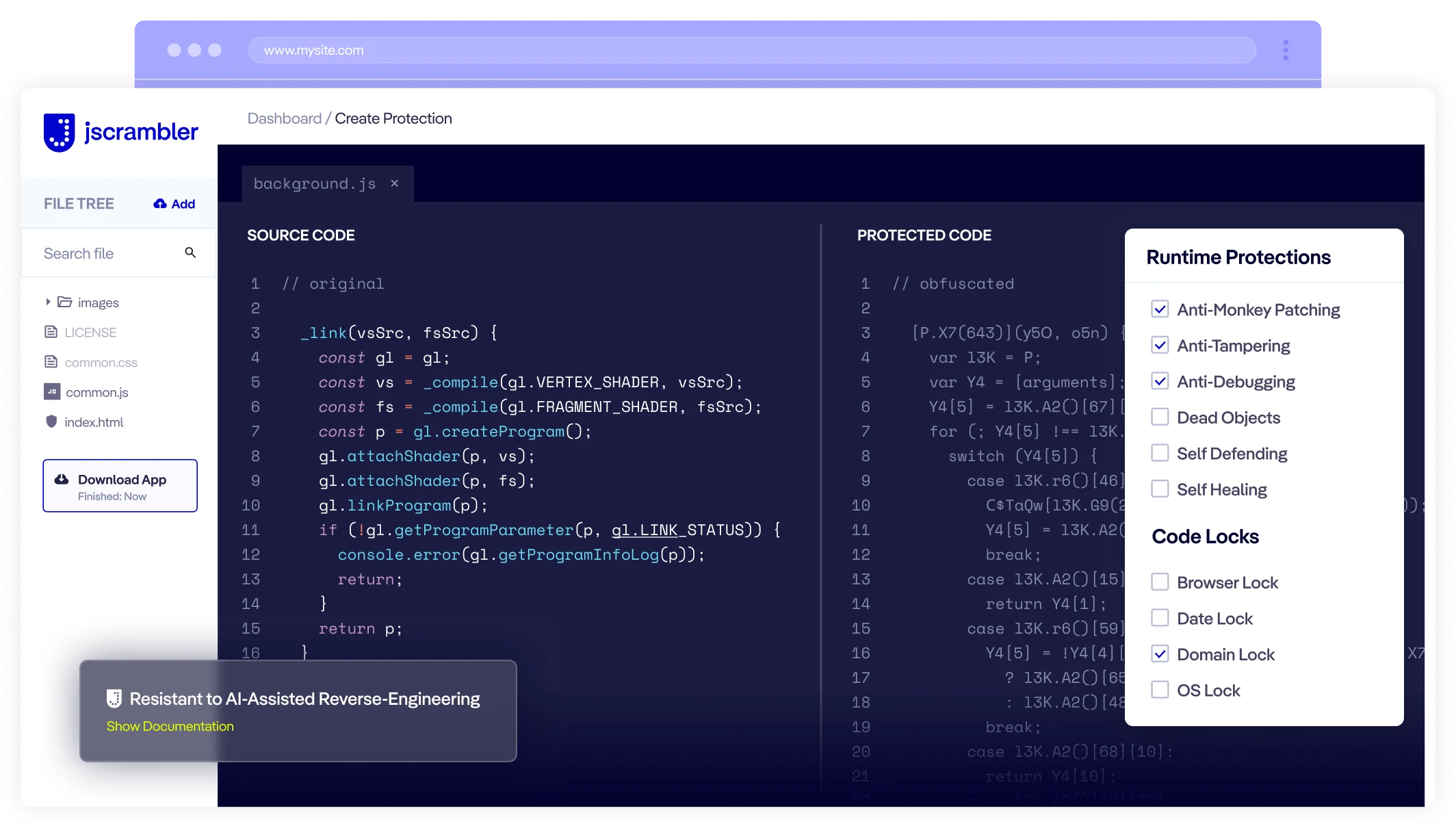Click the cloud download icon in Download App
The height and width of the screenshot is (828, 1456).
click(x=62, y=479)
